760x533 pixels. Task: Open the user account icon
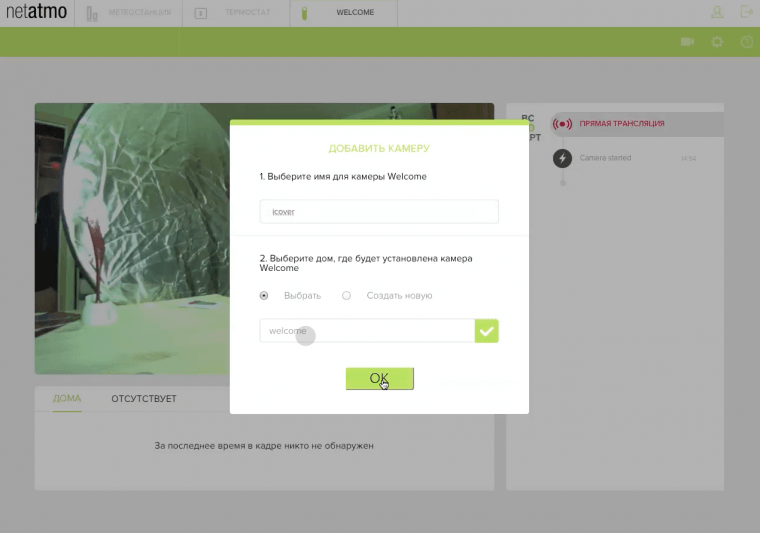717,12
